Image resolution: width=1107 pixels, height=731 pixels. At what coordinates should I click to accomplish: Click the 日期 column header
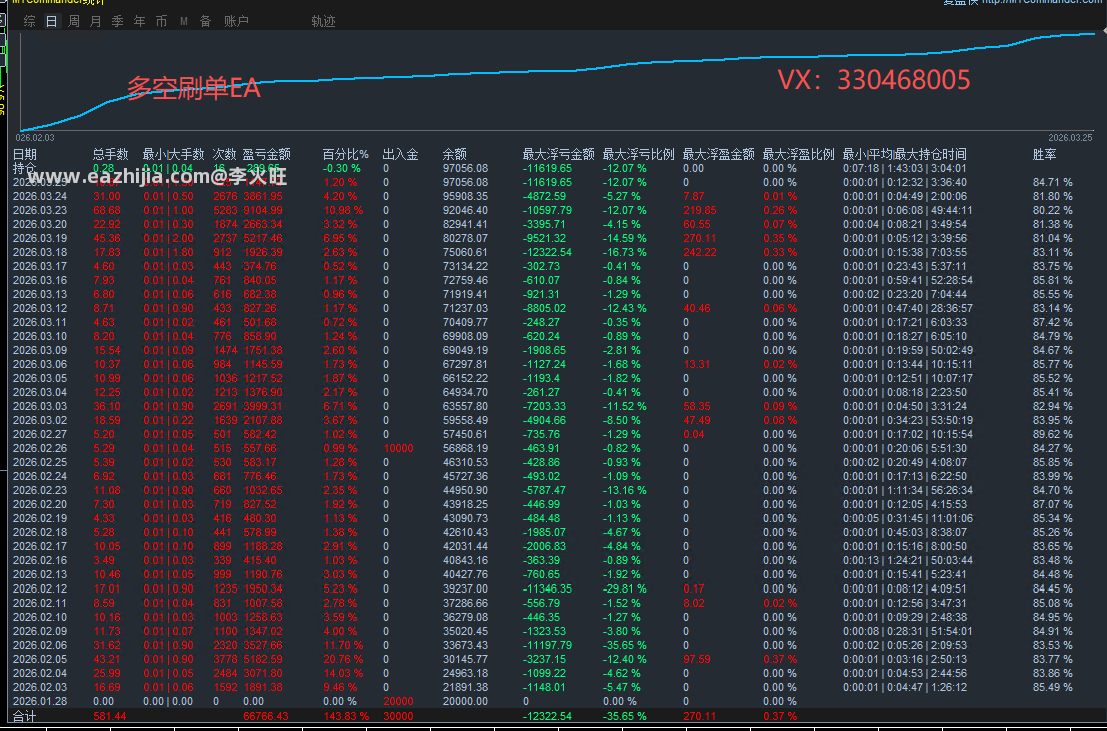[25, 154]
